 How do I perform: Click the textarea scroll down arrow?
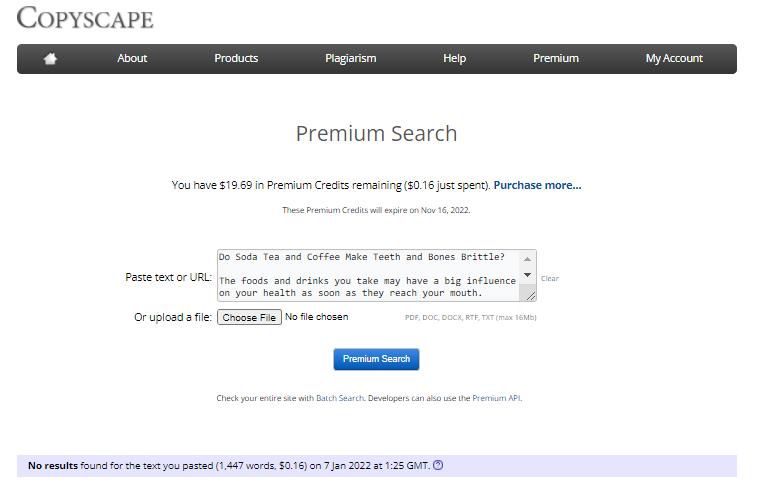tap(527, 275)
